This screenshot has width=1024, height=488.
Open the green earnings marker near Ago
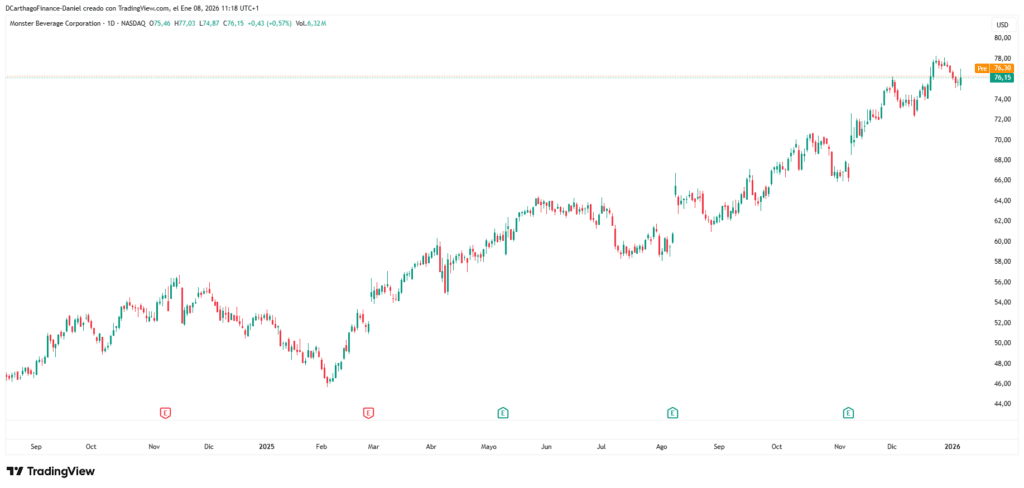673,412
